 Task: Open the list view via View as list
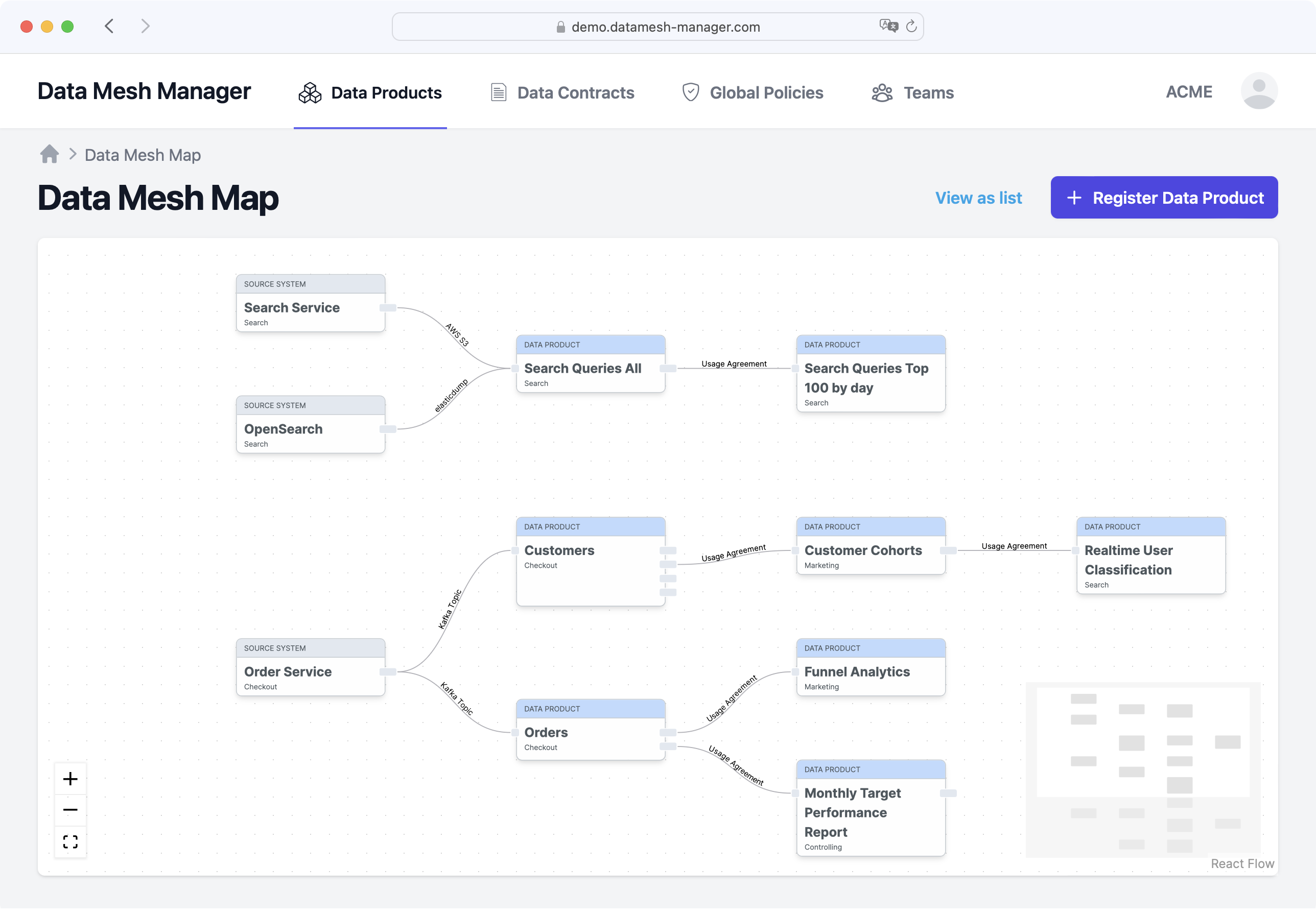[x=979, y=197]
